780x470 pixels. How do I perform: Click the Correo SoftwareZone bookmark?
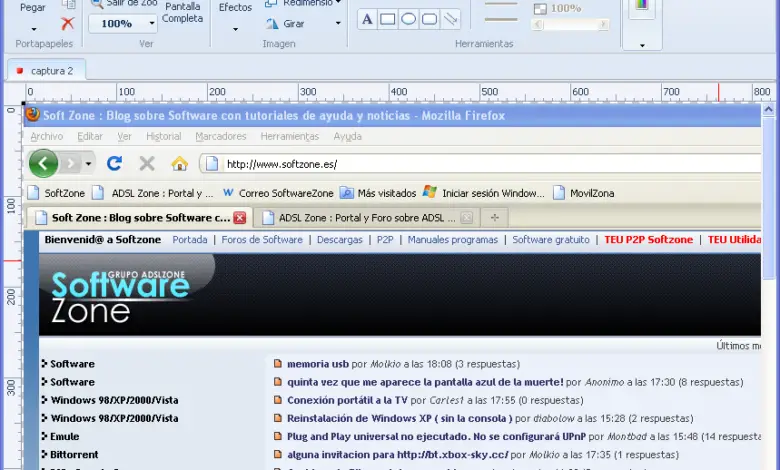278,193
